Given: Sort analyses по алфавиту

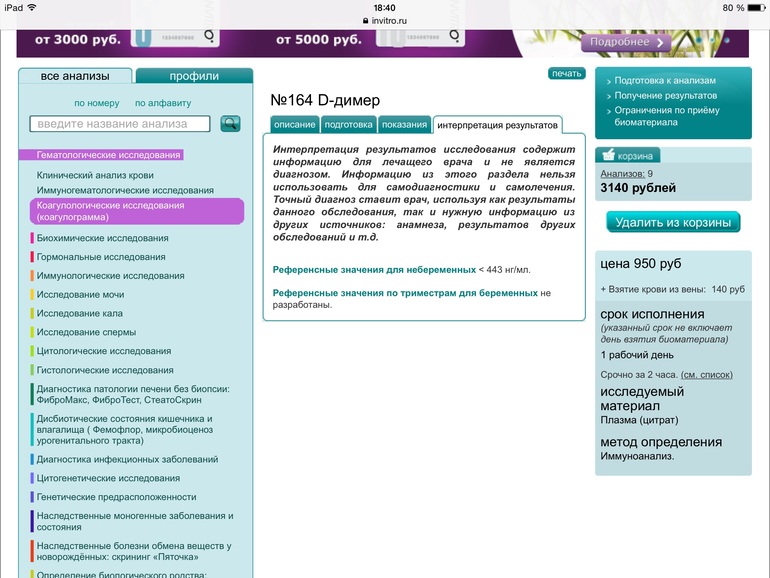Looking at the screenshot, I should pyautogui.click(x=163, y=103).
